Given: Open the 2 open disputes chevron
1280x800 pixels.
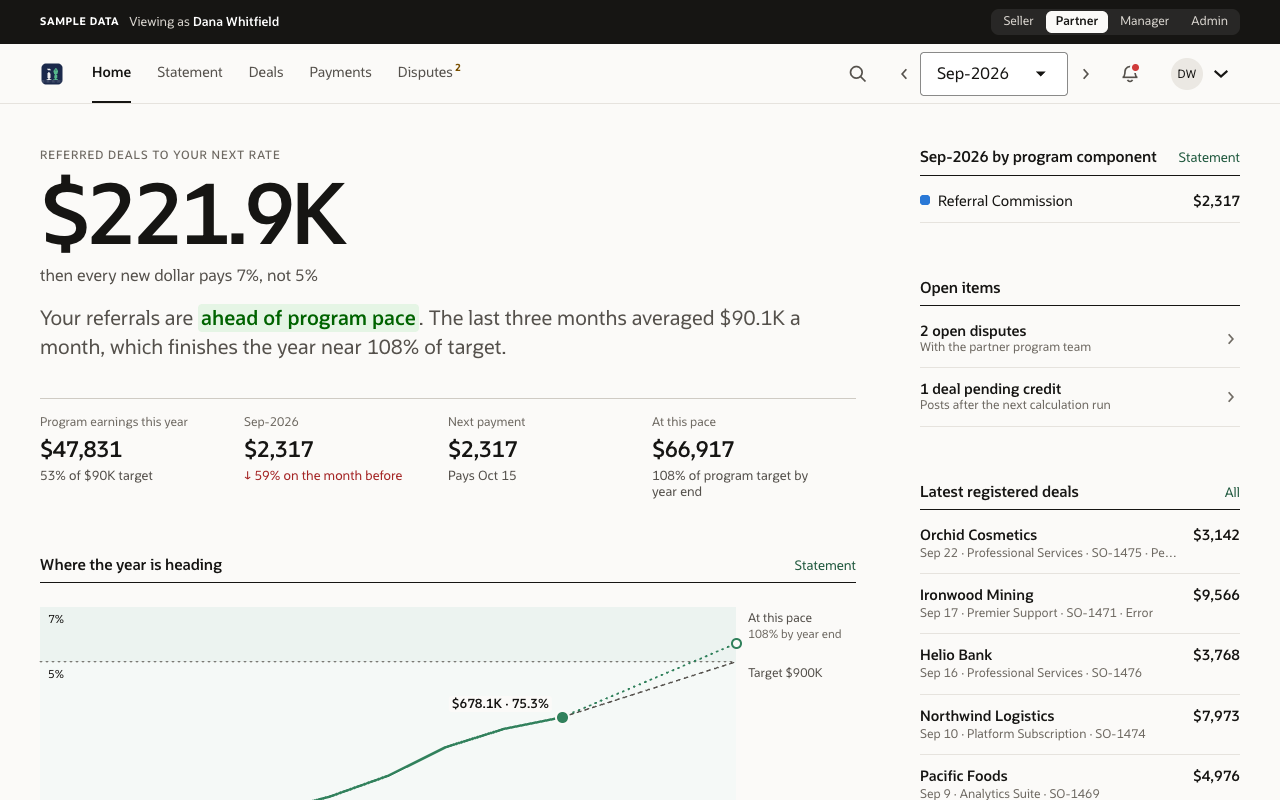Looking at the screenshot, I should [x=1231, y=339].
